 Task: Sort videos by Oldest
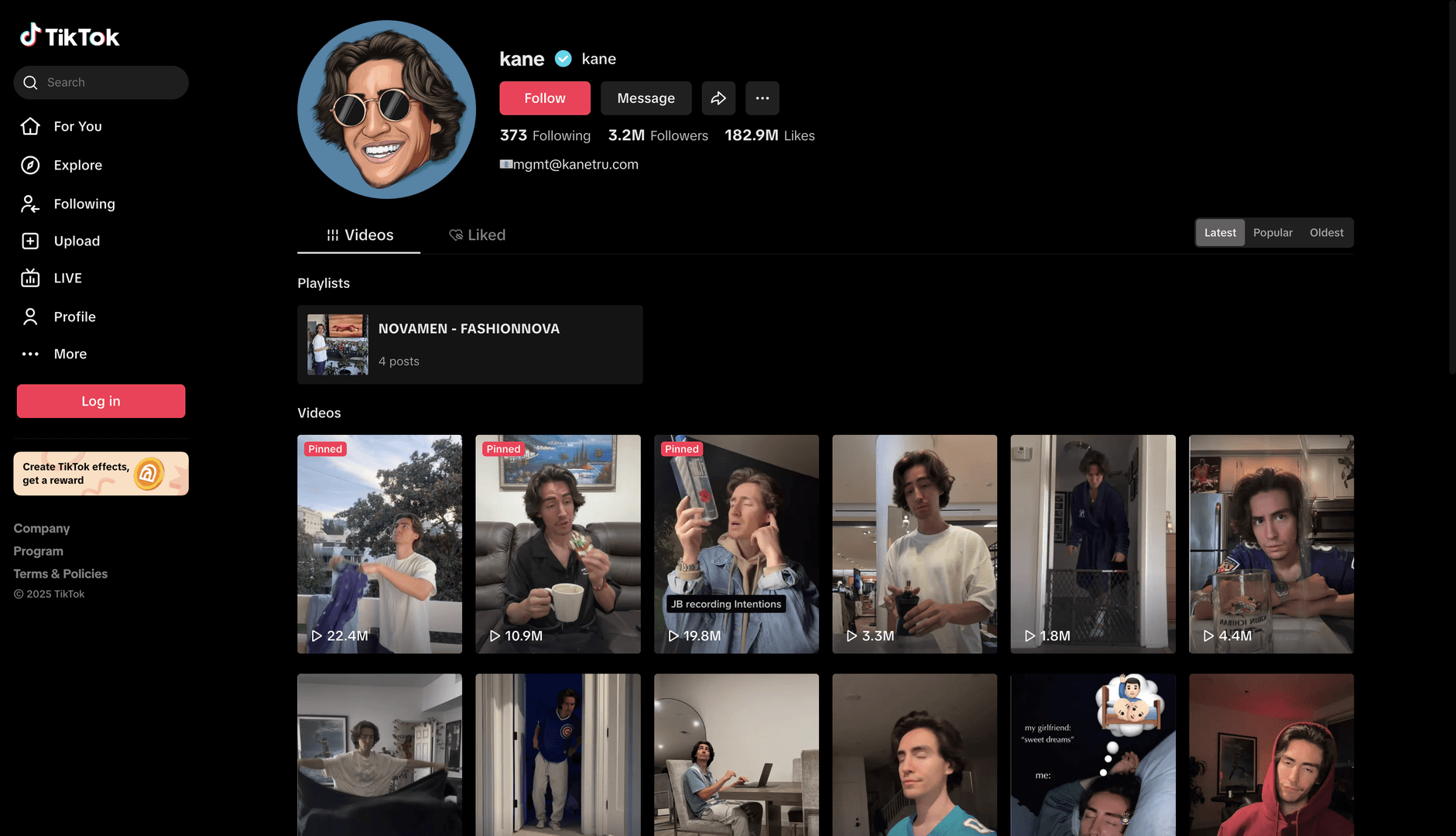coord(1326,232)
